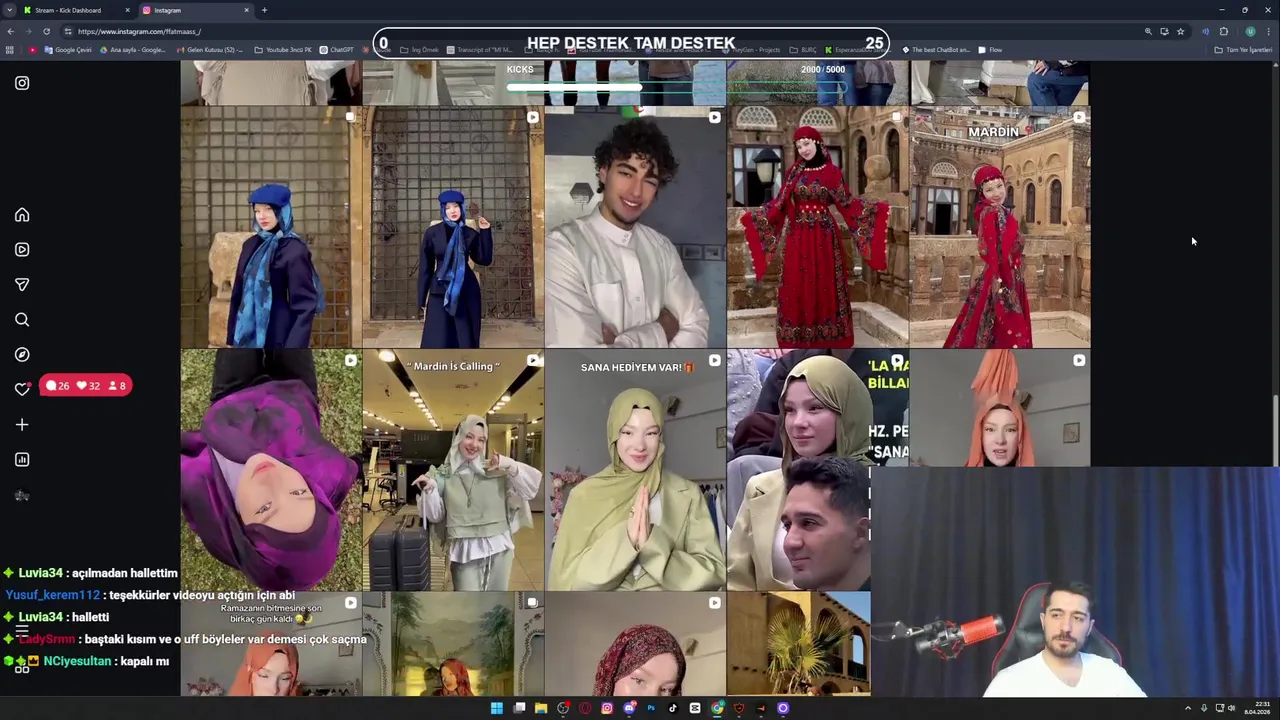Open File Explorer from the taskbar
This screenshot has height=720, width=1280.
coord(541,708)
